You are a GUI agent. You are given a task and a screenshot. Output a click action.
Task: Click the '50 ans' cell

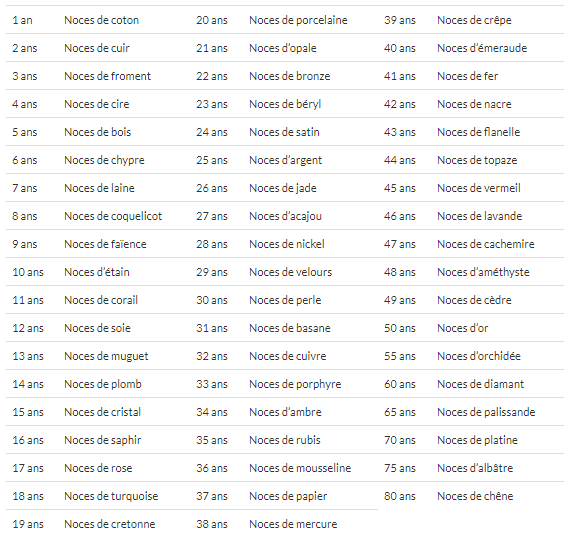click(x=400, y=328)
